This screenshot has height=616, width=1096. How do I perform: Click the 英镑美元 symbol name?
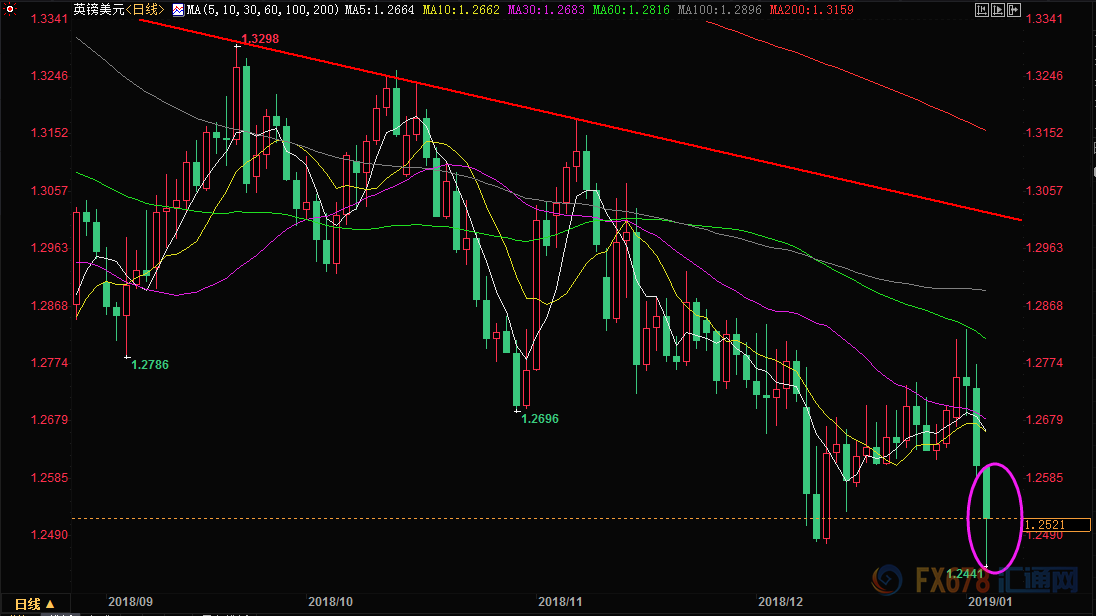tap(96, 10)
